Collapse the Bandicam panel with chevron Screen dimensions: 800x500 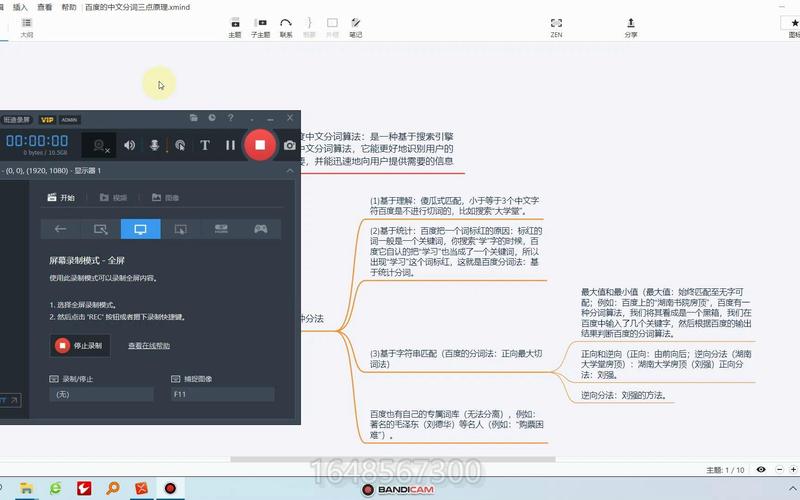click(290, 170)
